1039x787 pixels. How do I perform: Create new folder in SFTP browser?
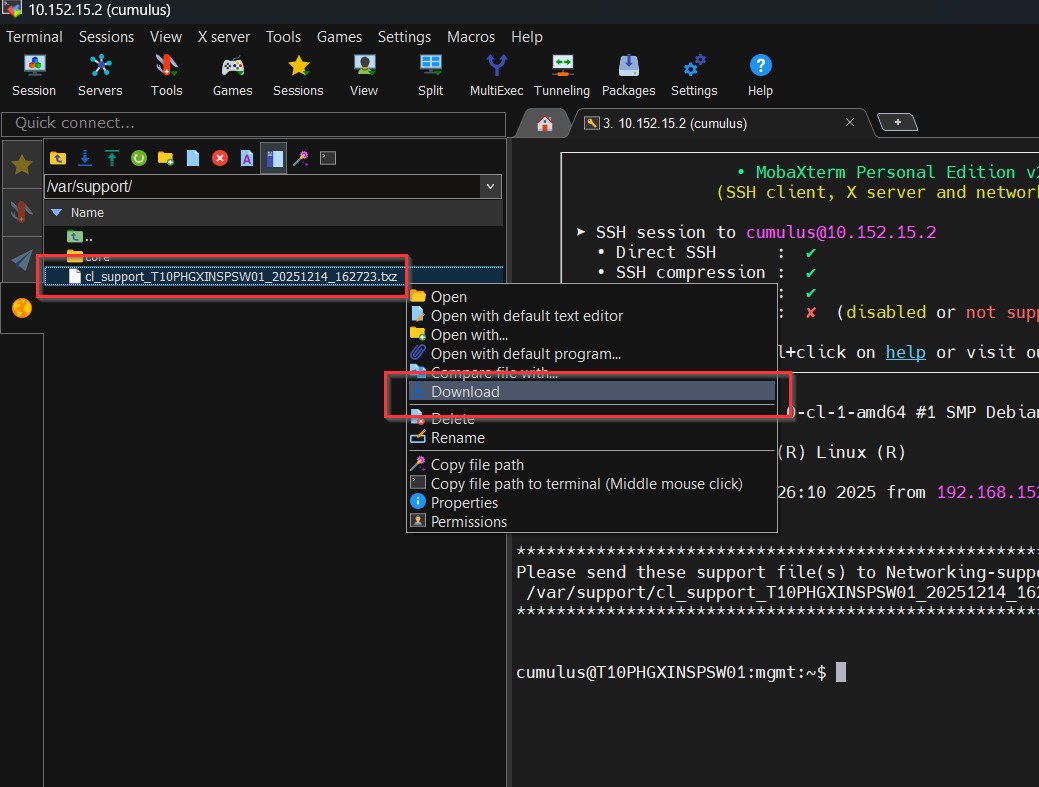pyautogui.click(x=166, y=158)
